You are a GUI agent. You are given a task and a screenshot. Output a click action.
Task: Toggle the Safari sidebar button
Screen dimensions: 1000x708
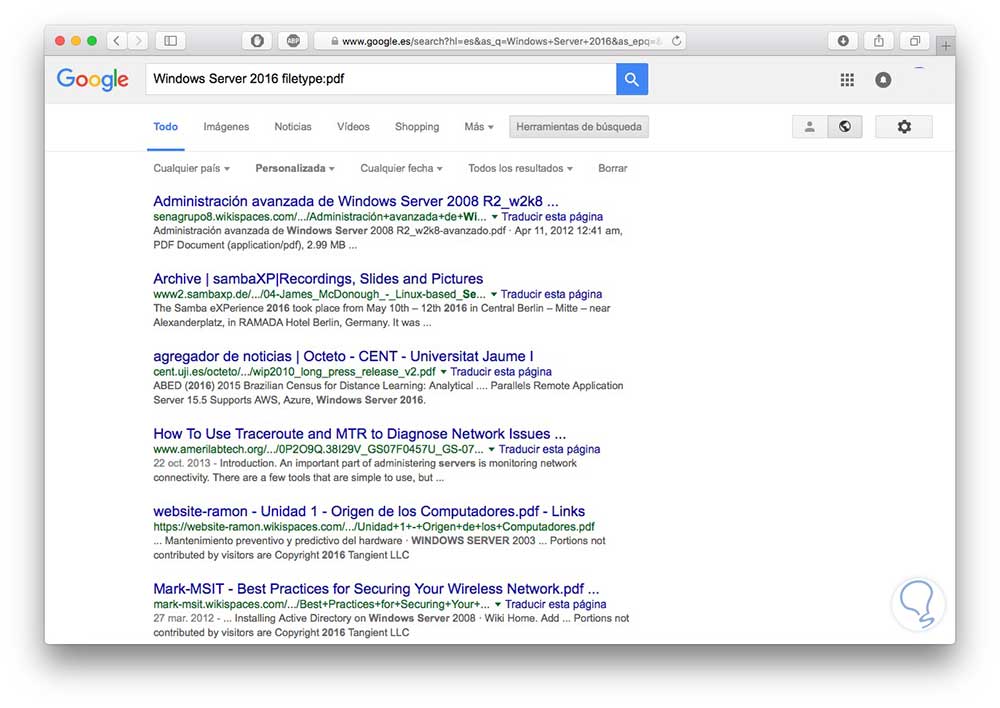coord(170,41)
